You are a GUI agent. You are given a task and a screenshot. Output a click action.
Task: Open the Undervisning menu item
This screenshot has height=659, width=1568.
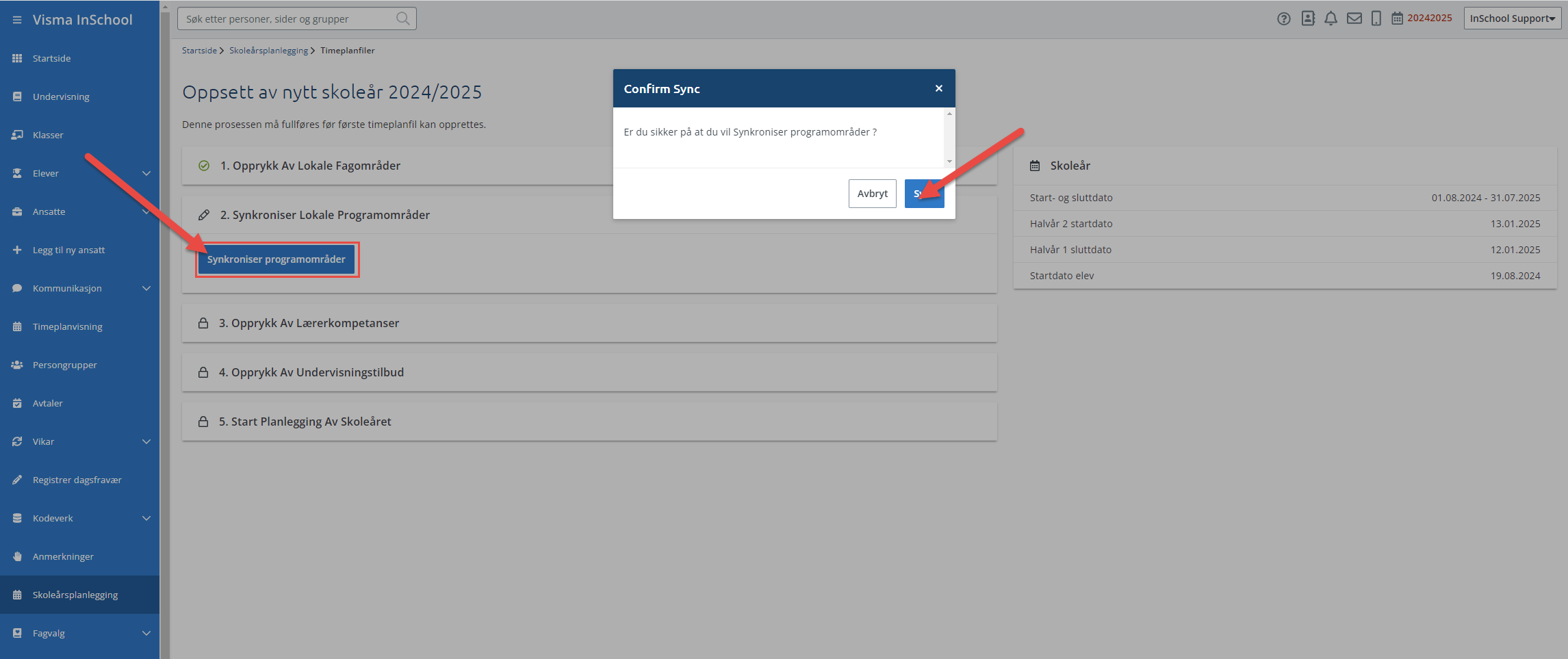coord(79,96)
